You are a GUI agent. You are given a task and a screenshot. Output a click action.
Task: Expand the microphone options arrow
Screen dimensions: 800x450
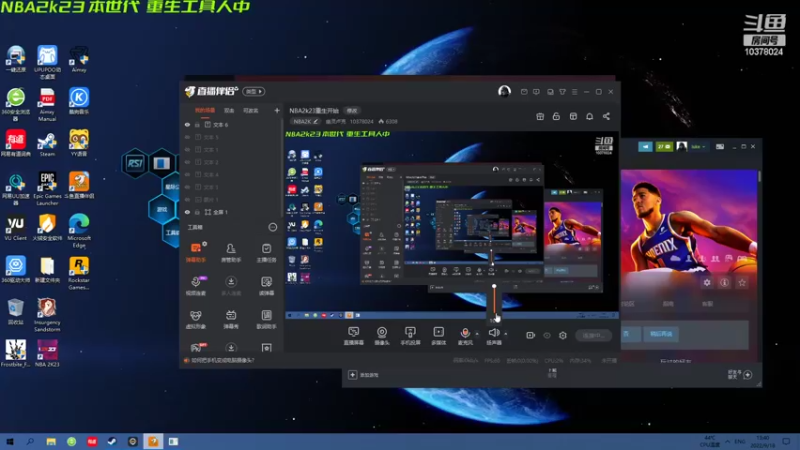click(x=477, y=334)
